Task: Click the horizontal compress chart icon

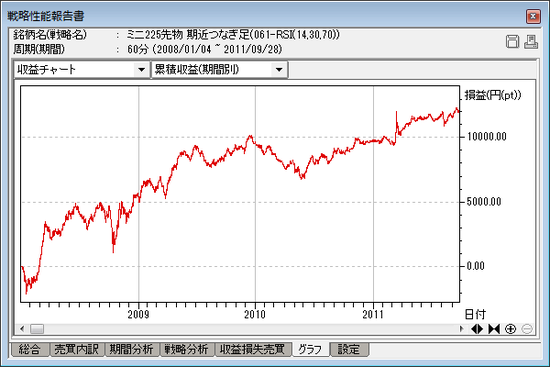Action: click(x=494, y=329)
